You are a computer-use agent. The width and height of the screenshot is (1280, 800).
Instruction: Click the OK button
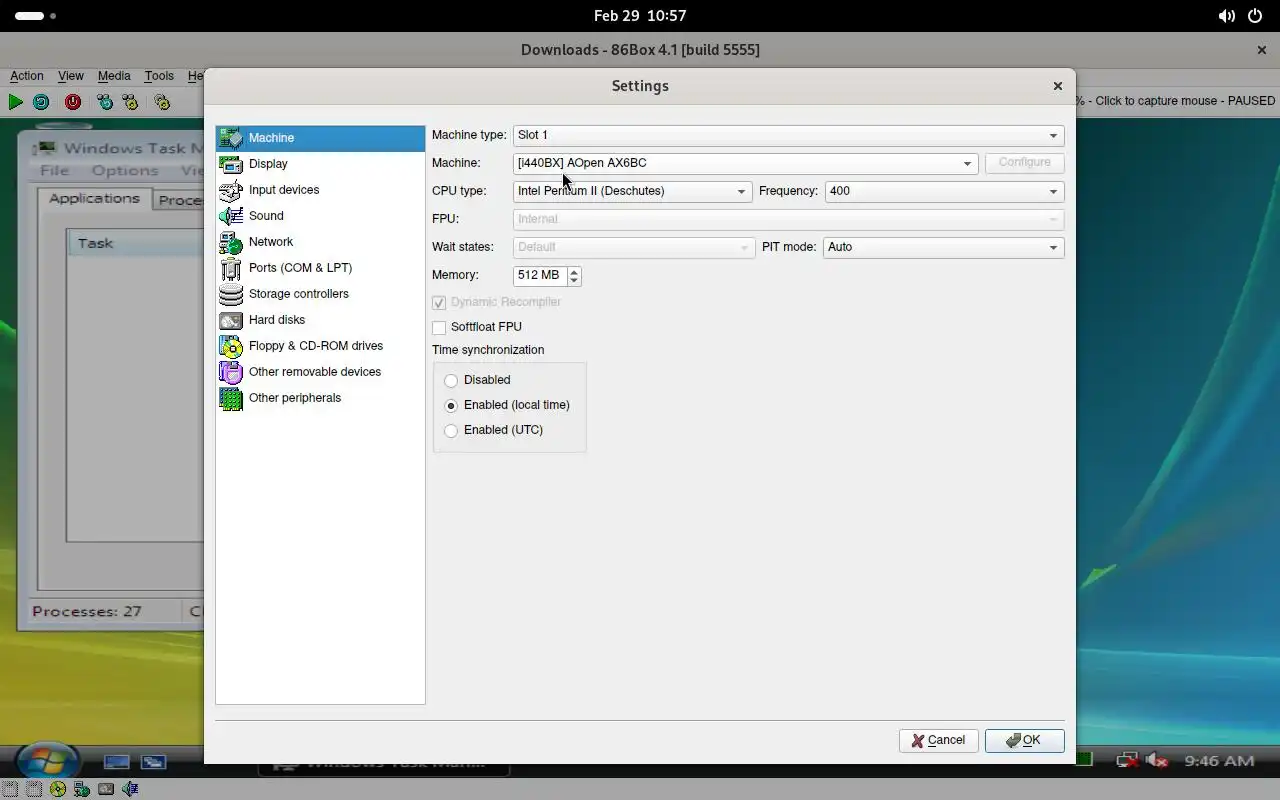click(x=1024, y=741)
